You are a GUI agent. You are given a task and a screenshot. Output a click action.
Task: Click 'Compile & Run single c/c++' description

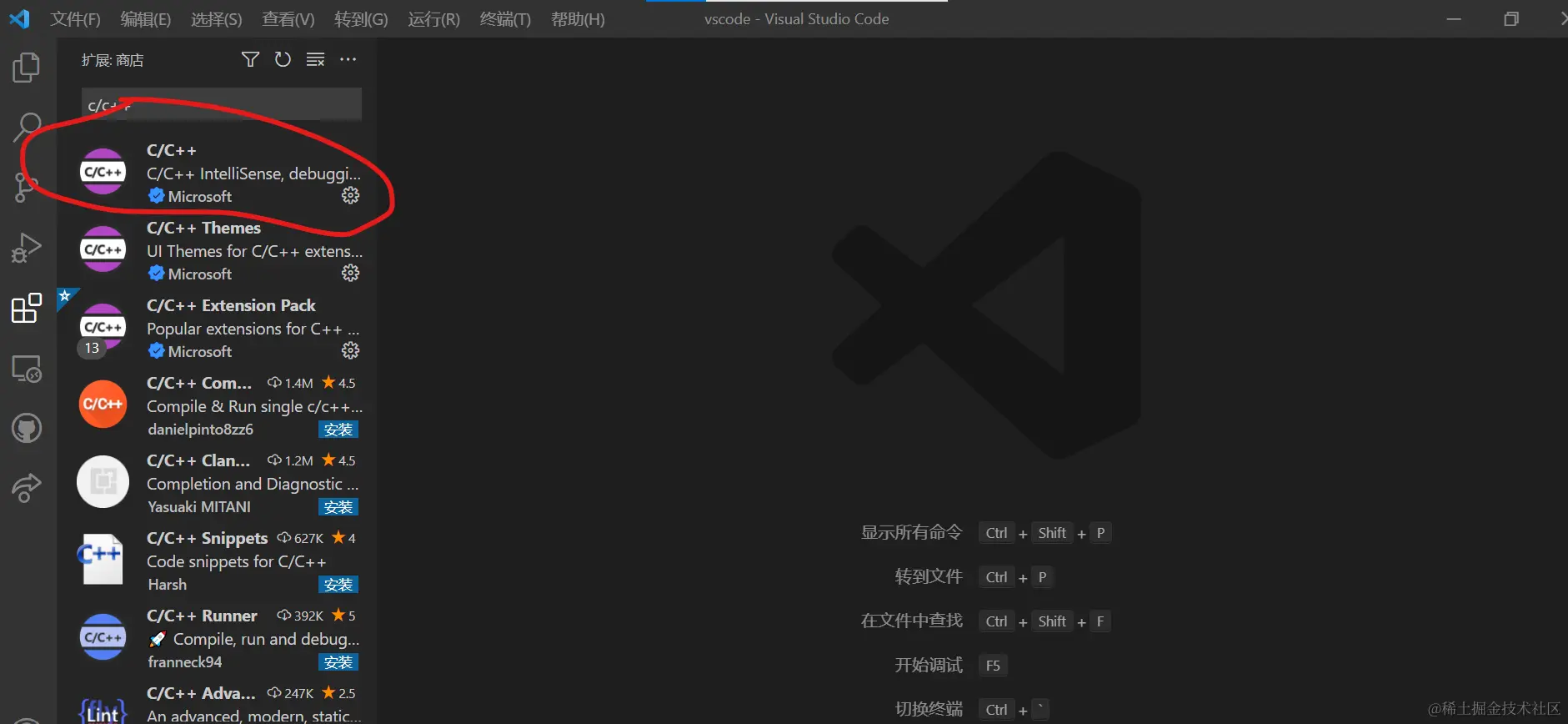coord(254,406)
